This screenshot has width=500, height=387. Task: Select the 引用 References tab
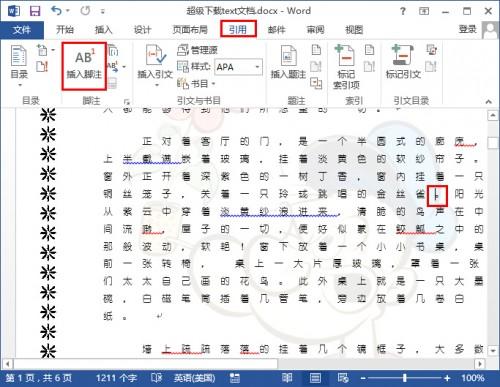coord(238,29)
